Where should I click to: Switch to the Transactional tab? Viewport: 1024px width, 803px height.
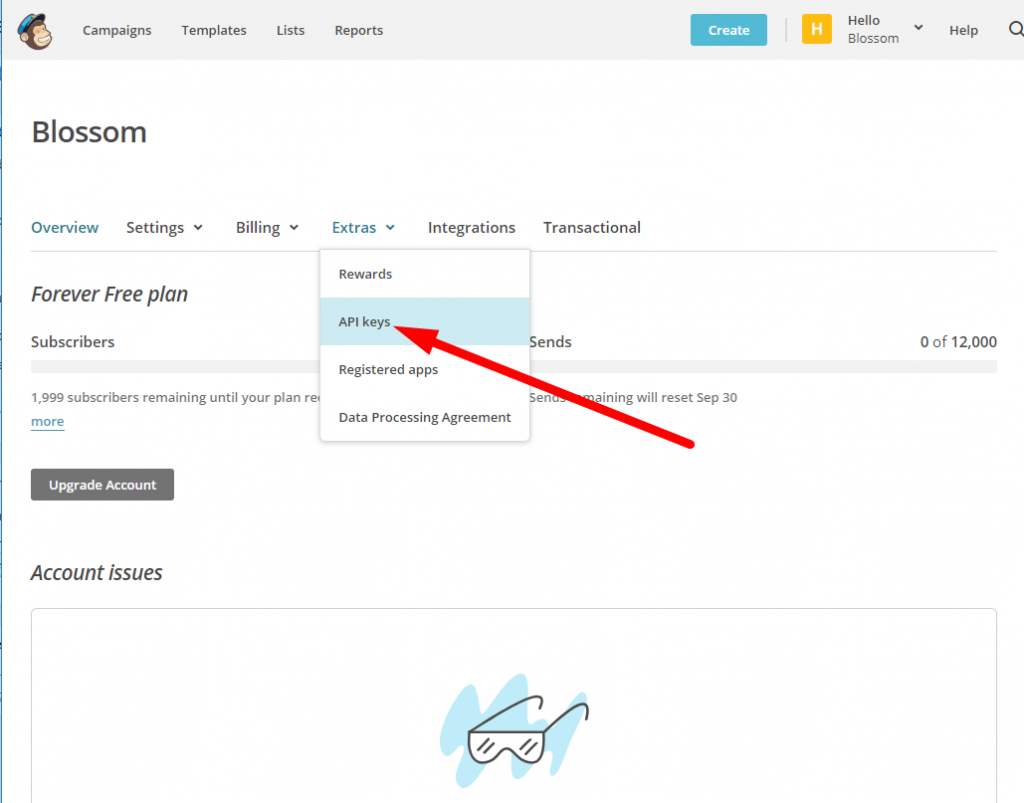click(x=592, y=227)
